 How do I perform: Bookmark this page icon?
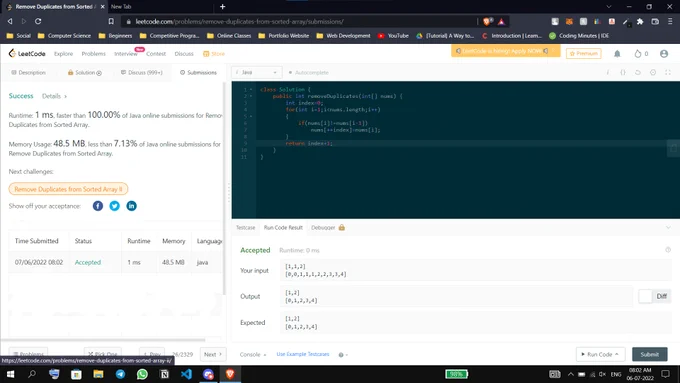click(111, 21)
